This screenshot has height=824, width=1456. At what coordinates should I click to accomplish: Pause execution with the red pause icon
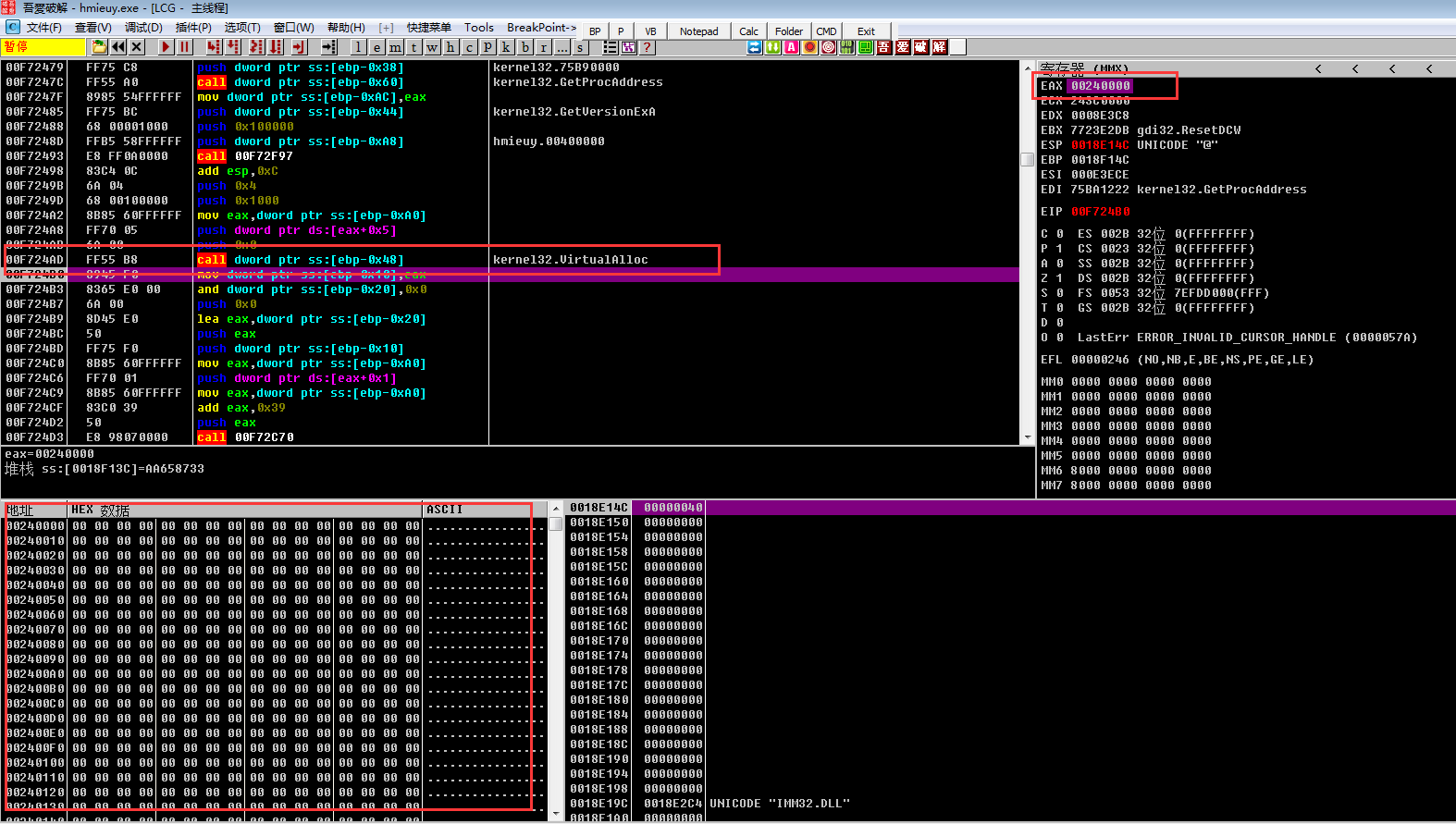pyautogui.click(x=185, y=47)
